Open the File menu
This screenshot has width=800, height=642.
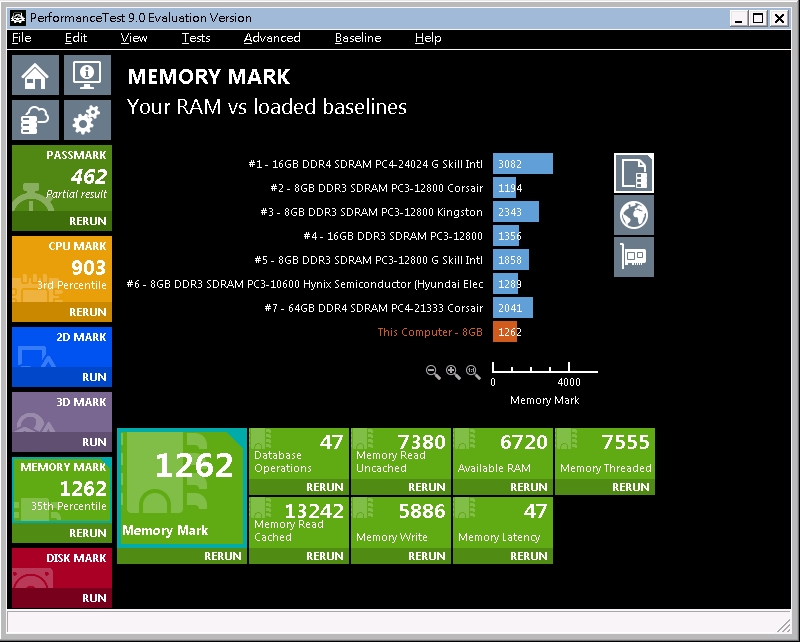tap(21, 38)
